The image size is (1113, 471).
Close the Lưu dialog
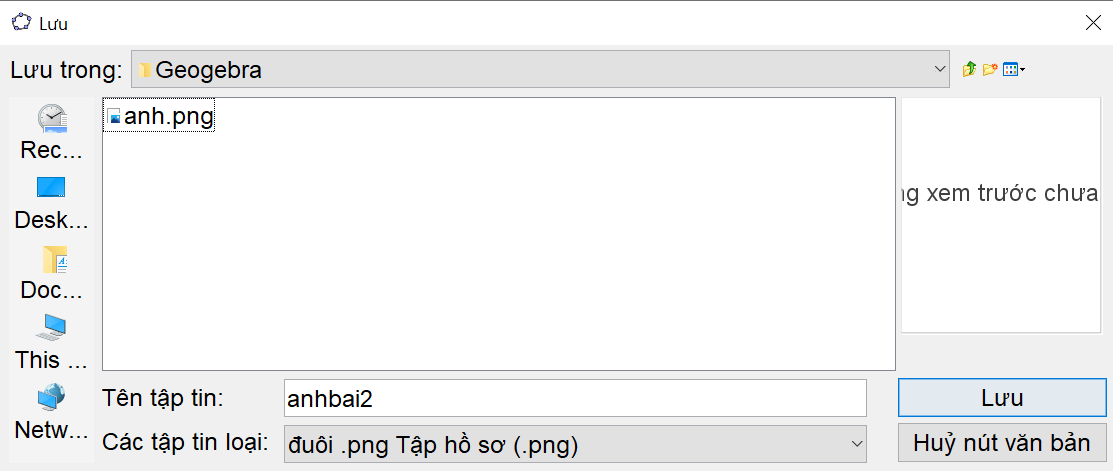1092,23
